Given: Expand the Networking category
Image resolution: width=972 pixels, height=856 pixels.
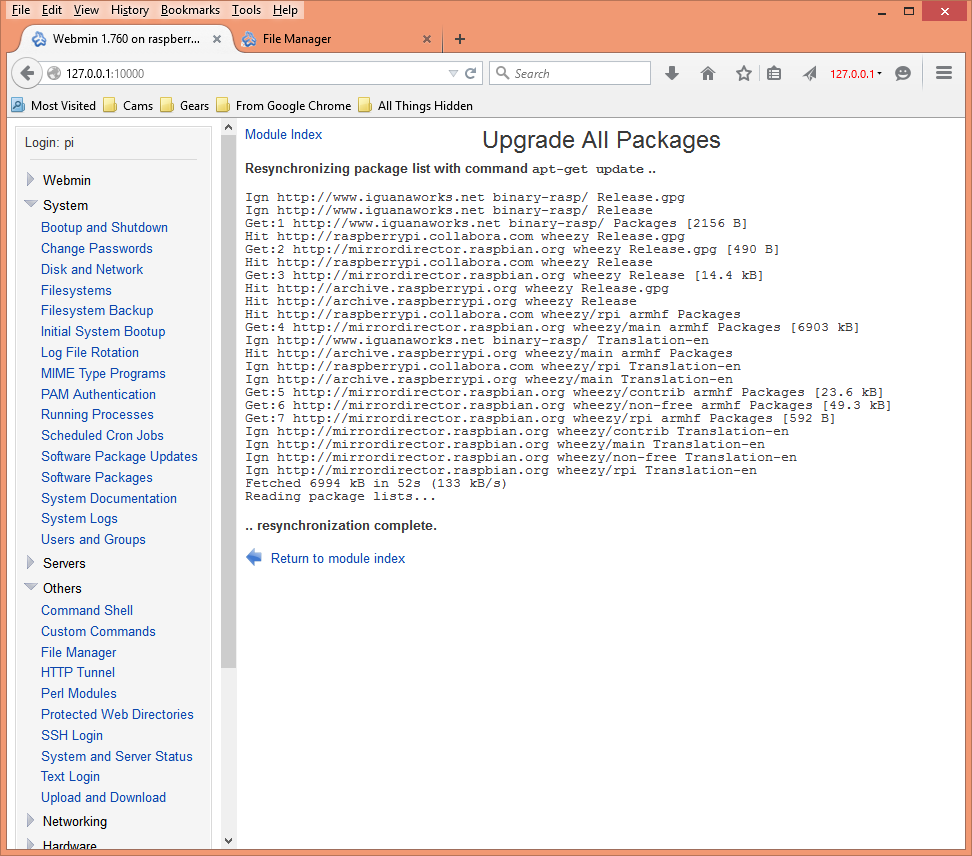Looking at the screenshot, I should pos(30,820).
